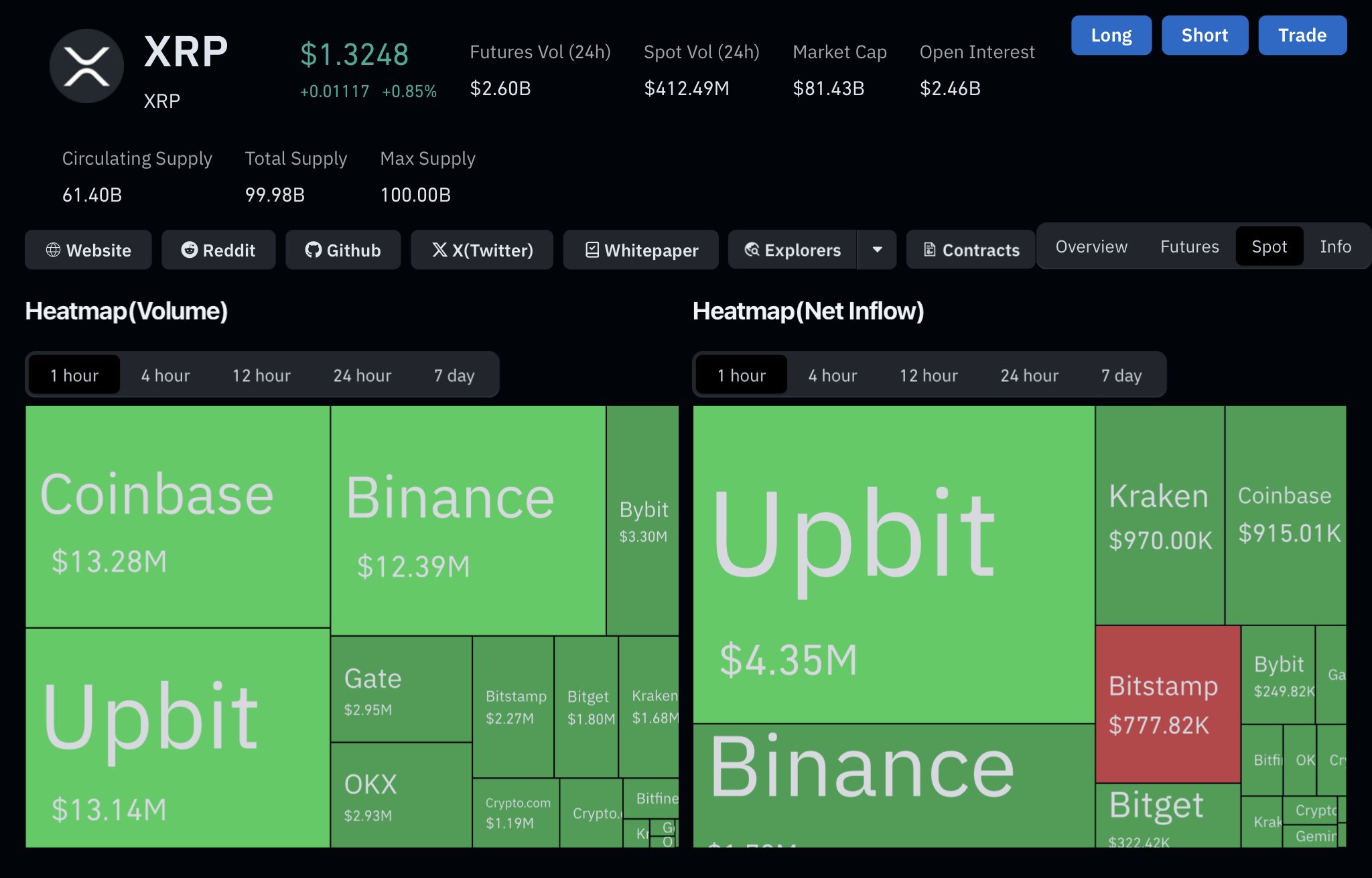Image resolution: width=1372 pixels, height=878 pixels.
Task: Click the Contracts file icon
Action: (x=930, y=250)
